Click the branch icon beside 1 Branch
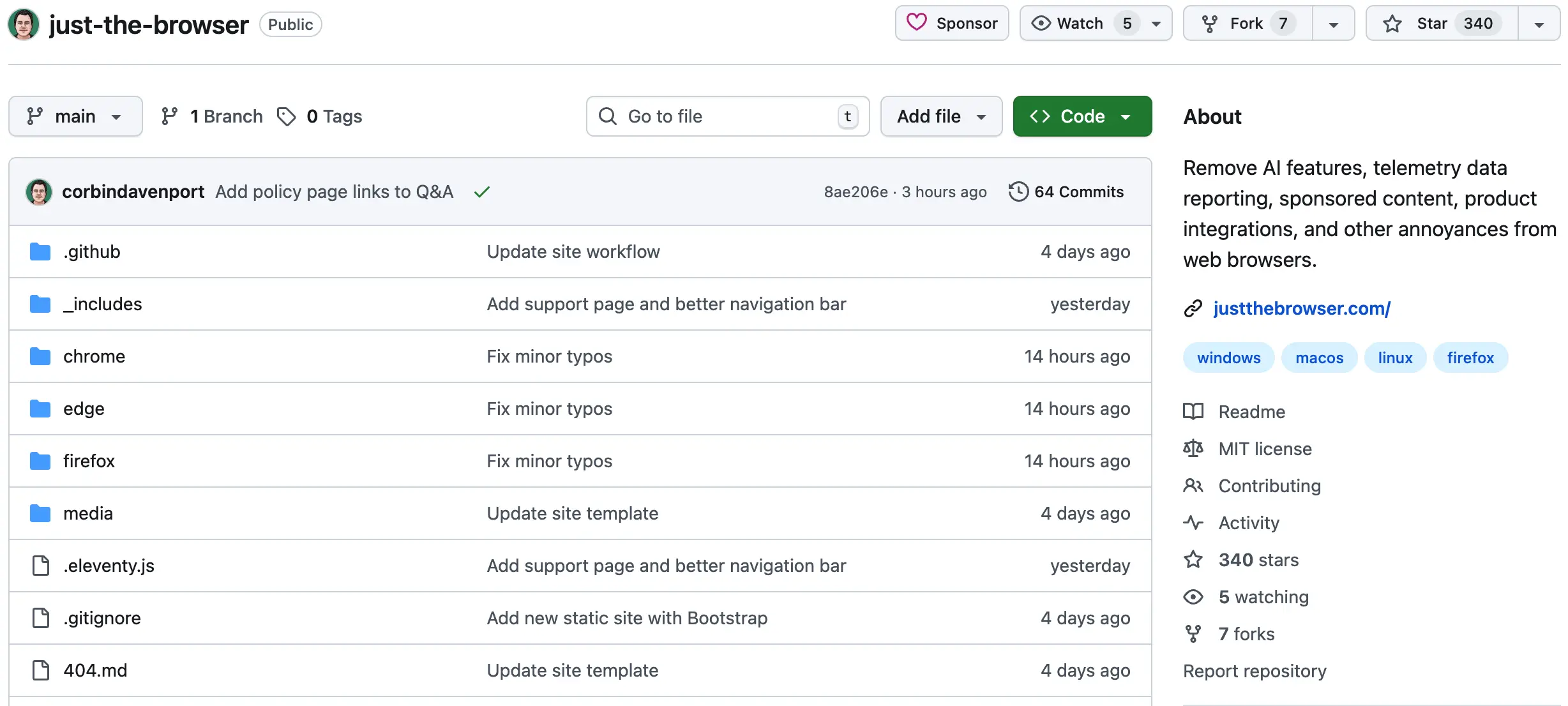Viewport: 1568px width, 706px height. coord(169,116)
